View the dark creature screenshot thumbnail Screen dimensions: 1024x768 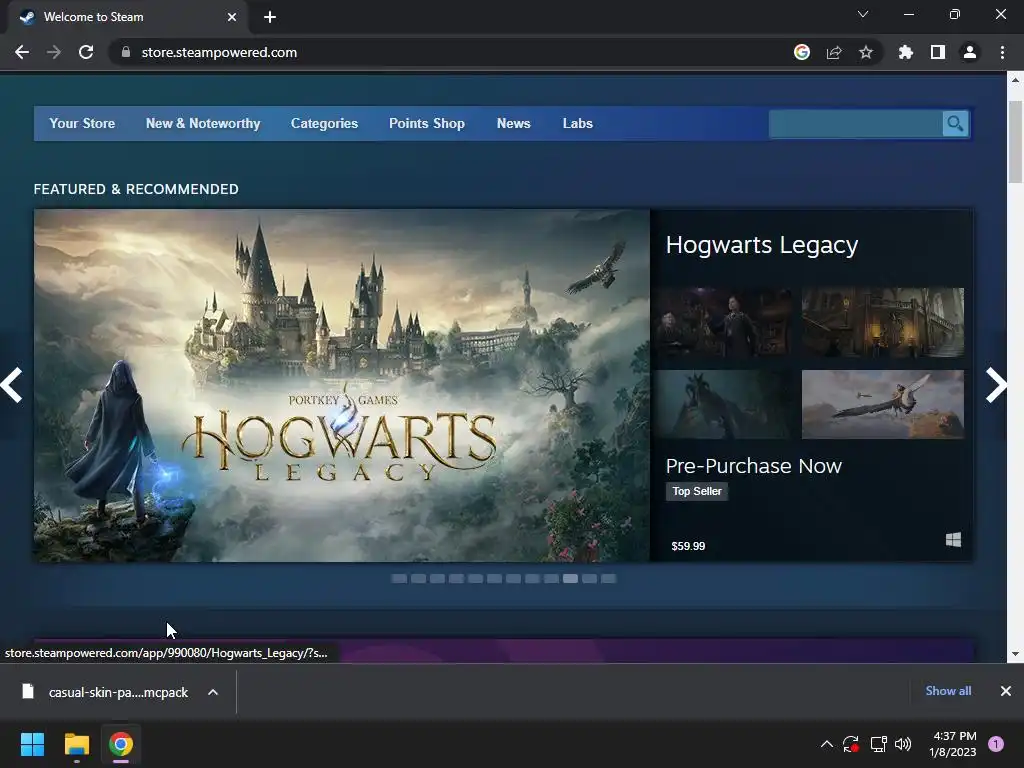[724, 404]
